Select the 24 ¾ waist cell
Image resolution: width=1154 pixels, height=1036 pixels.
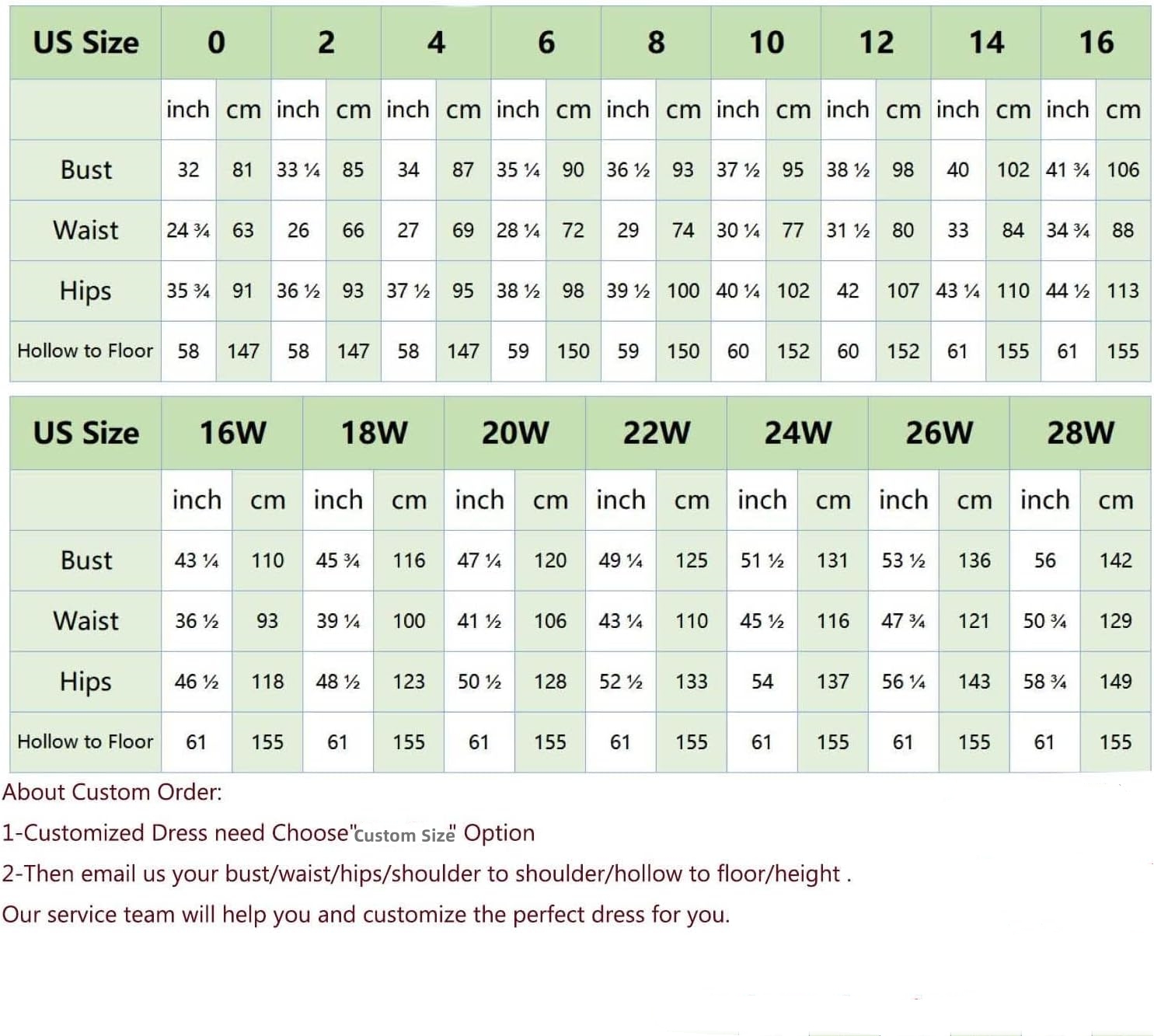pyautogui.click(x=188, y=230)
